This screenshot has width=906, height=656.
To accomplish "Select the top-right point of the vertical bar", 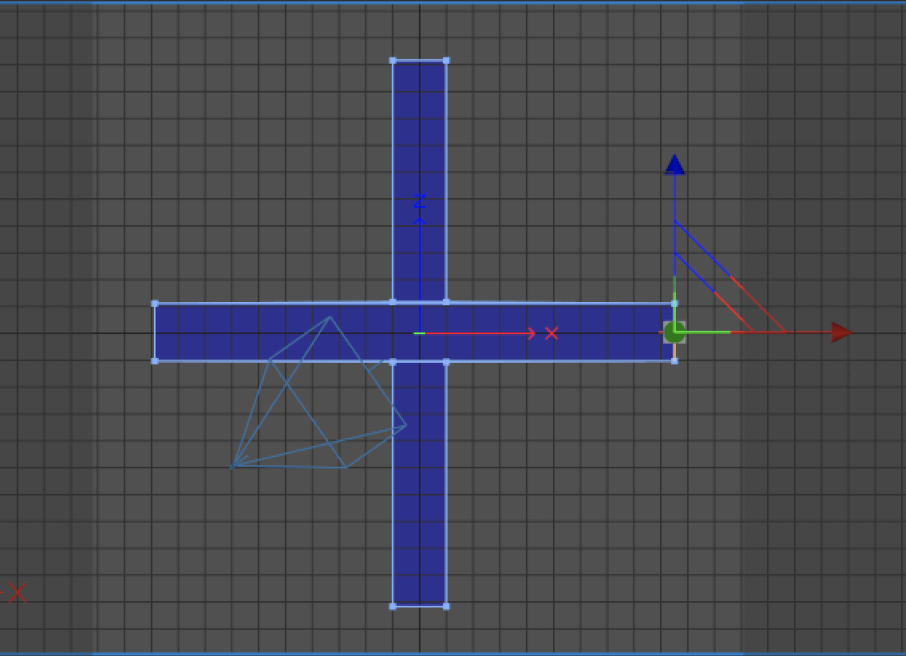I will (446, 60).
